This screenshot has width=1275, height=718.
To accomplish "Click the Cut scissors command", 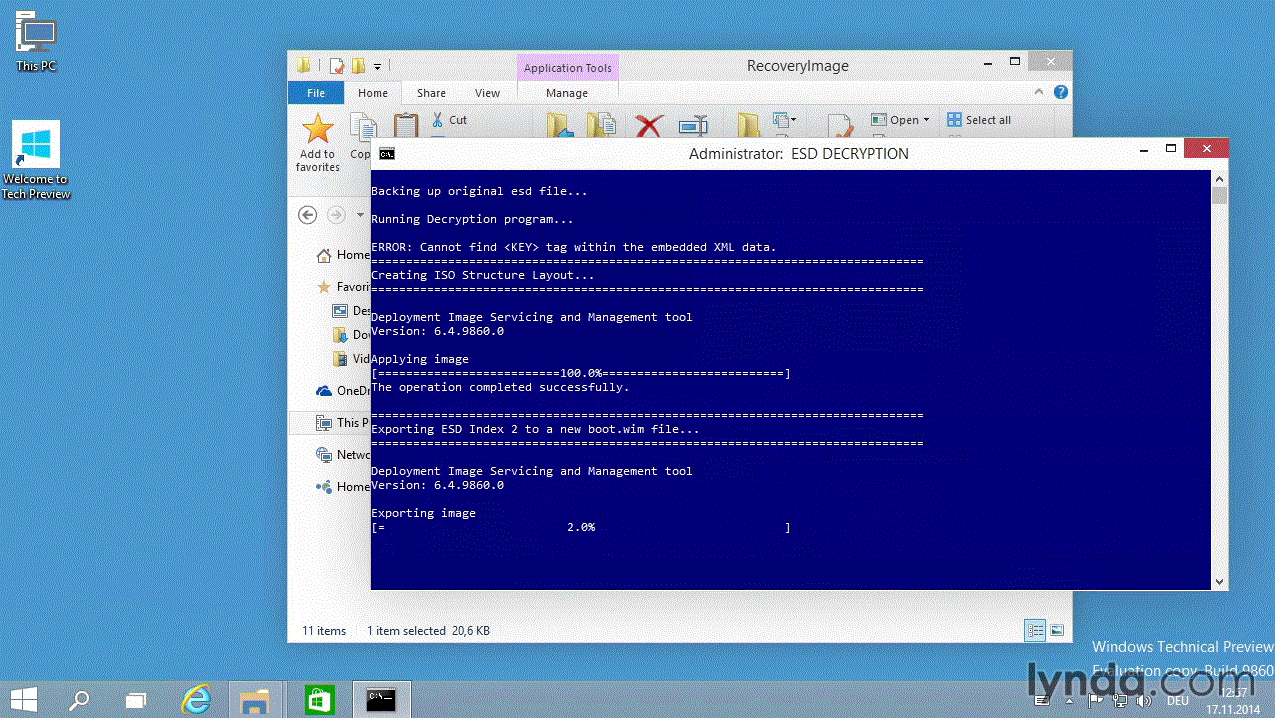I will point(449,120).
